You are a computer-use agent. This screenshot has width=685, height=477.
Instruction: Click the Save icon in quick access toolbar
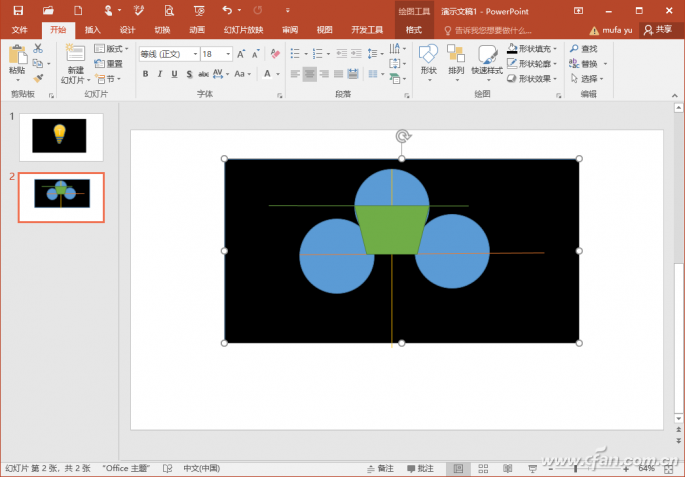tap(17, 10)
